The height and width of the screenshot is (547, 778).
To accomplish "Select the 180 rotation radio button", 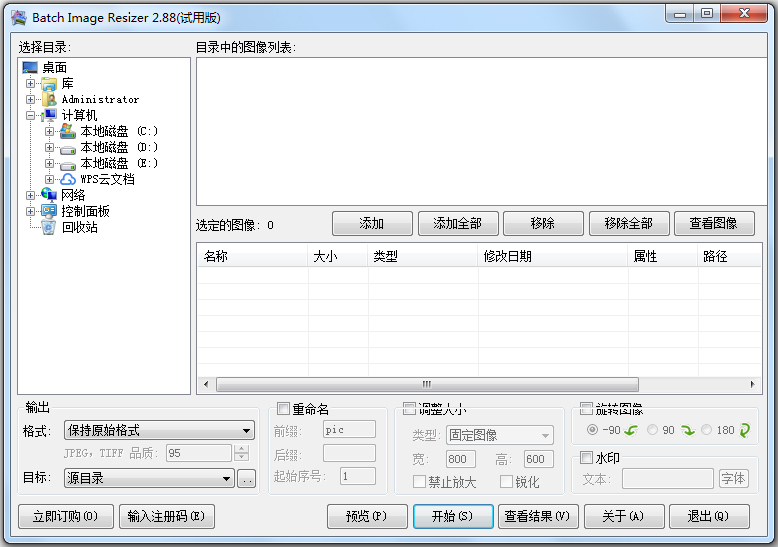I will [707, 430].
